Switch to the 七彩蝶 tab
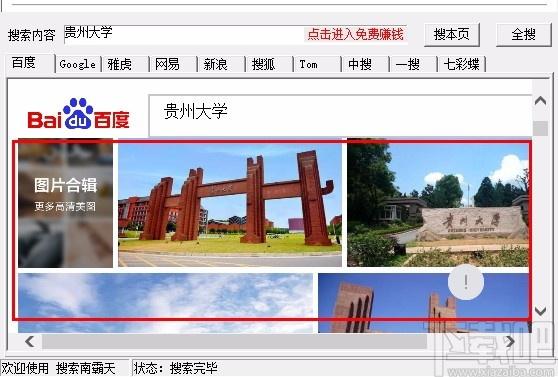 point(462,64)
